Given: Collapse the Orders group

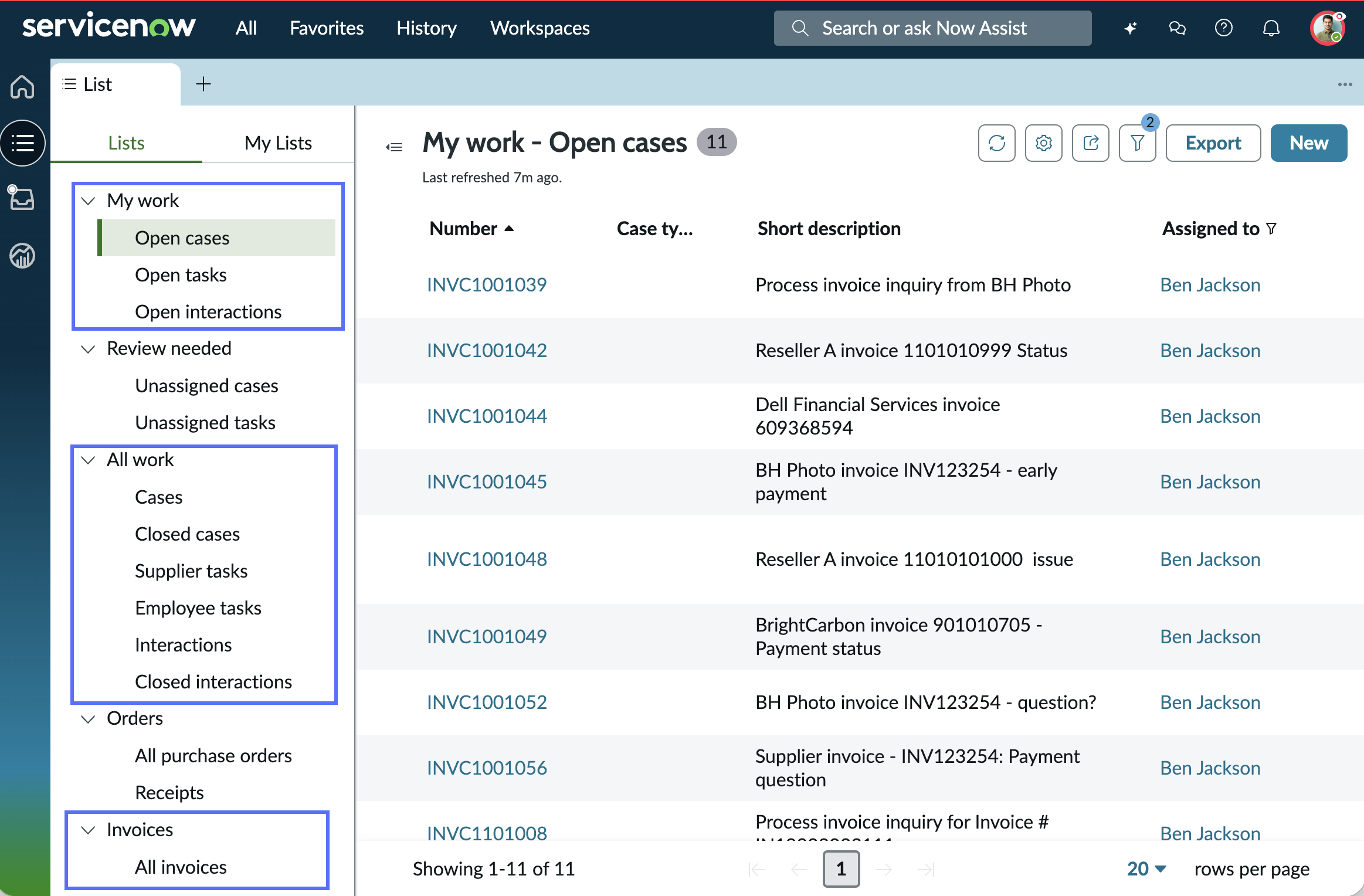Looking at the screenshot, I should (88, 719).
